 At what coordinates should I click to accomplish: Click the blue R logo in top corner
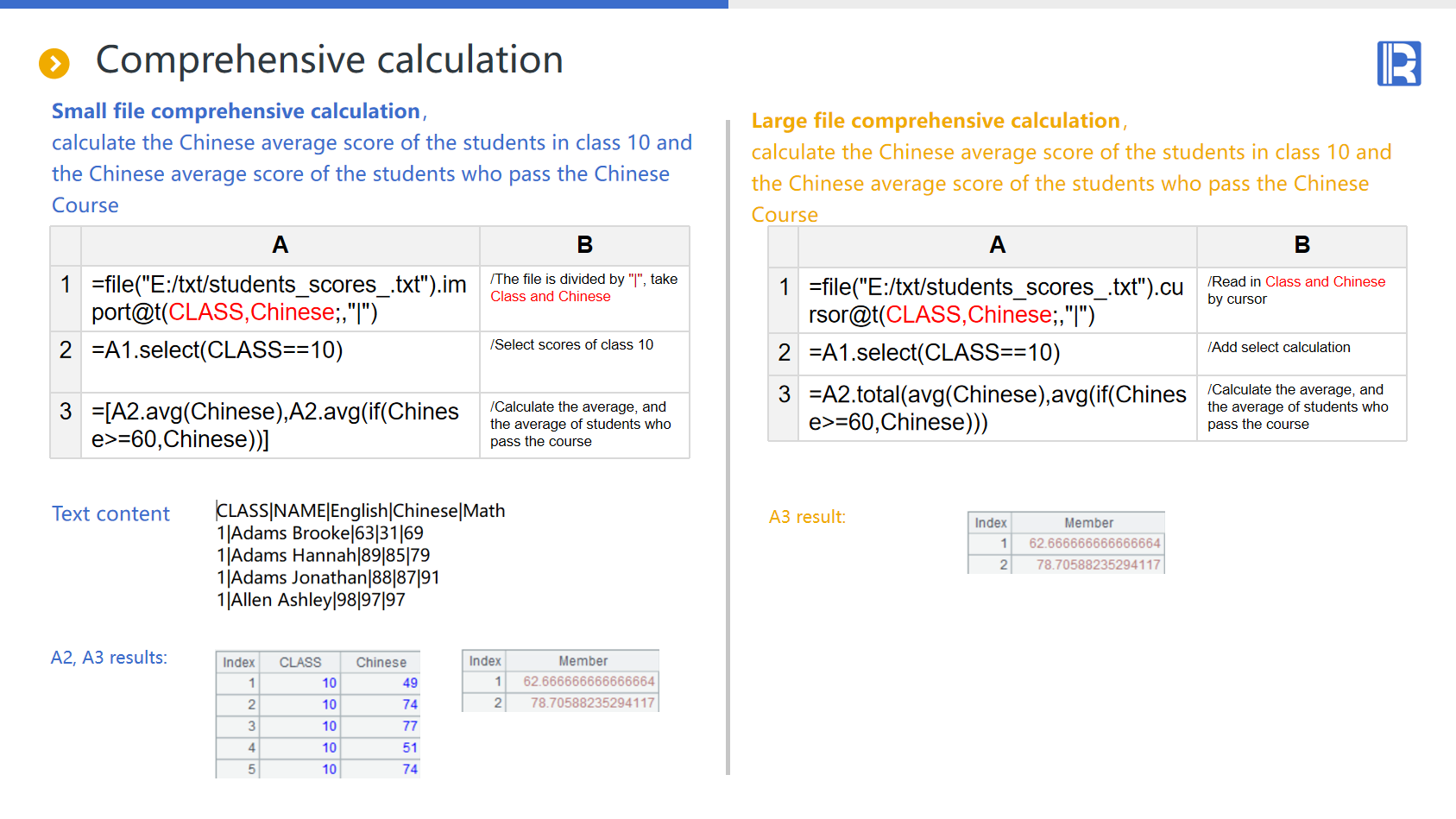[1398, 64]
